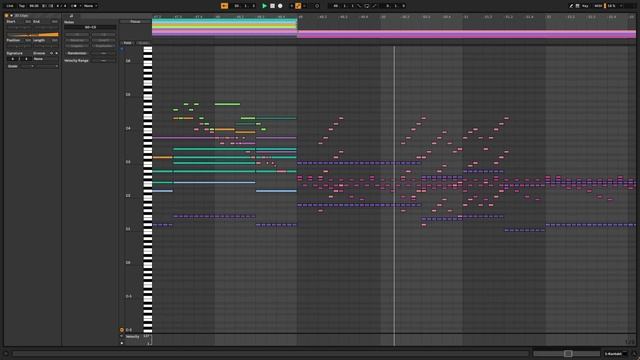Viewport: 640px width, 360px height.
Task: Select the Fold button
Action: tap(128, 43)
